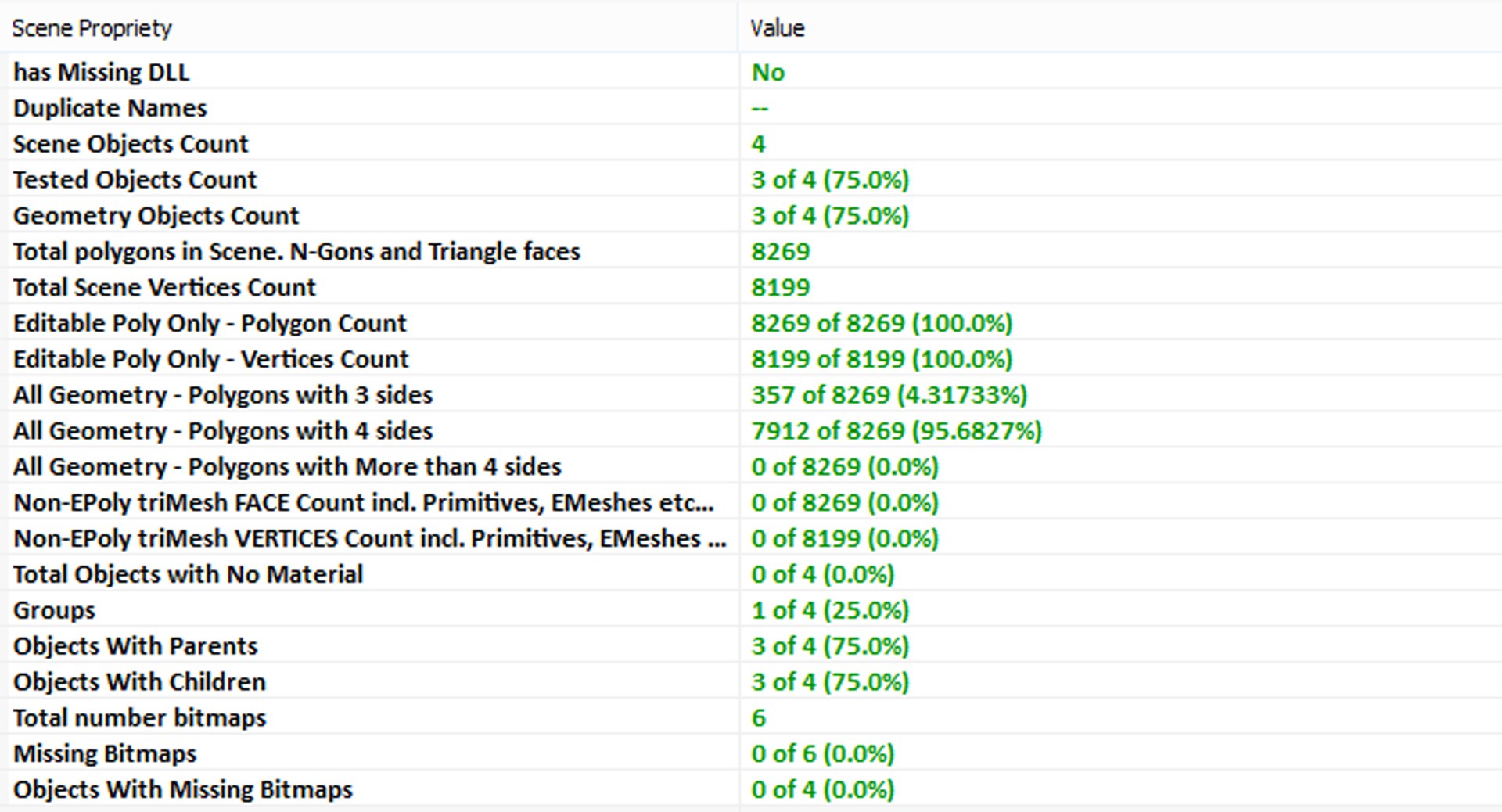Click the Groups value '1 of 4 (25.0%)'
The height and width of the screenshot is (812, 1502).
[x=830, y=610]
